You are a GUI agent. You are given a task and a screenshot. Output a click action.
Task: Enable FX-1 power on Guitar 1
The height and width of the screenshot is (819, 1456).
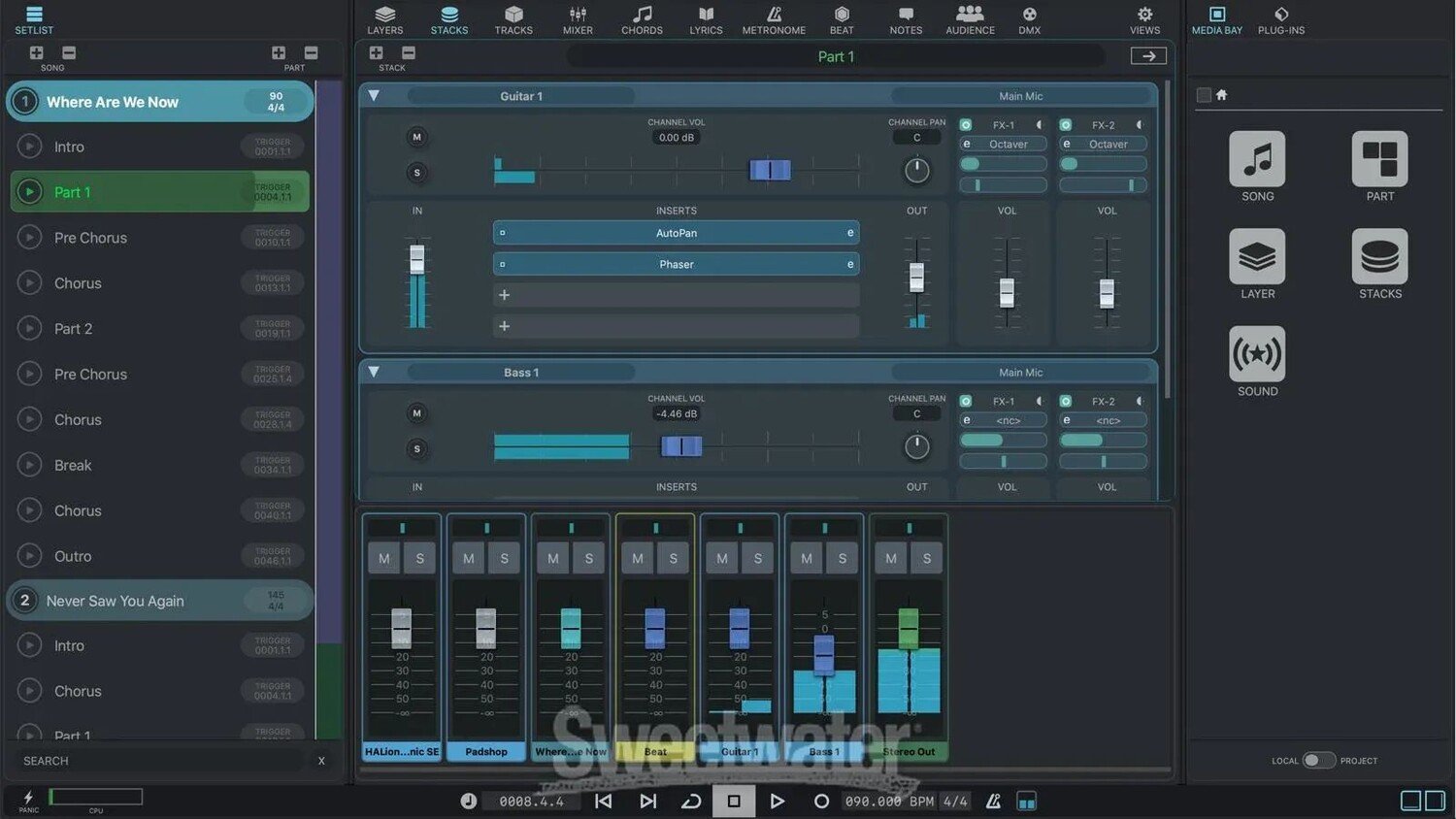[966, 125]
